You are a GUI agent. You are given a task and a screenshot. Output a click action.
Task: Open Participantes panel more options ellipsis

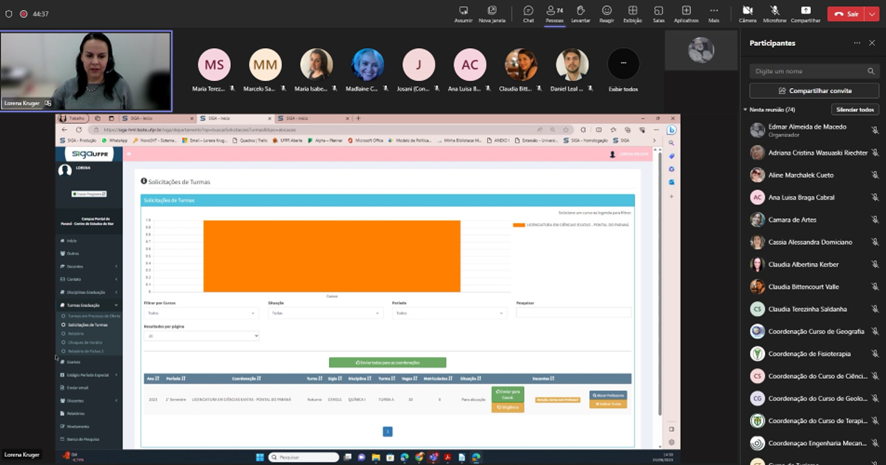856,43
